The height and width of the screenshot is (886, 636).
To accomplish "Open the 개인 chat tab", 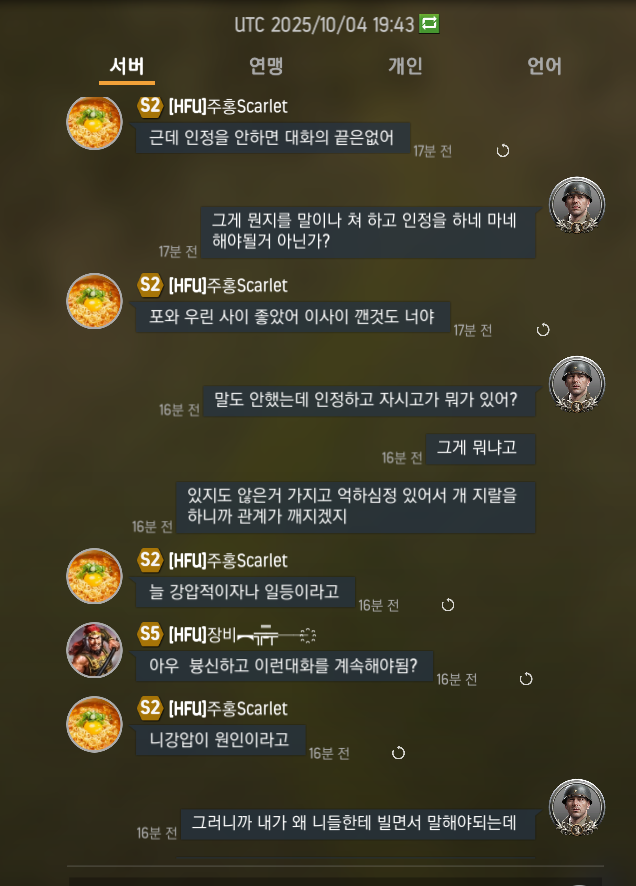I will [405, 66].
